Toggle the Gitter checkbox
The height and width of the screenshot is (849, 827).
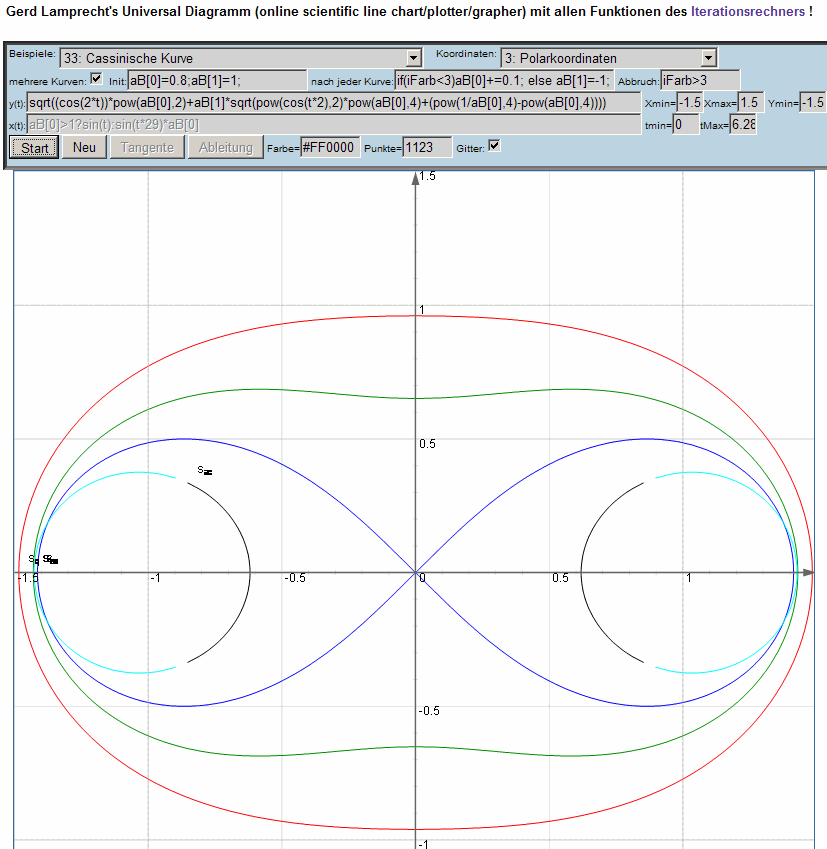point(494,146)
